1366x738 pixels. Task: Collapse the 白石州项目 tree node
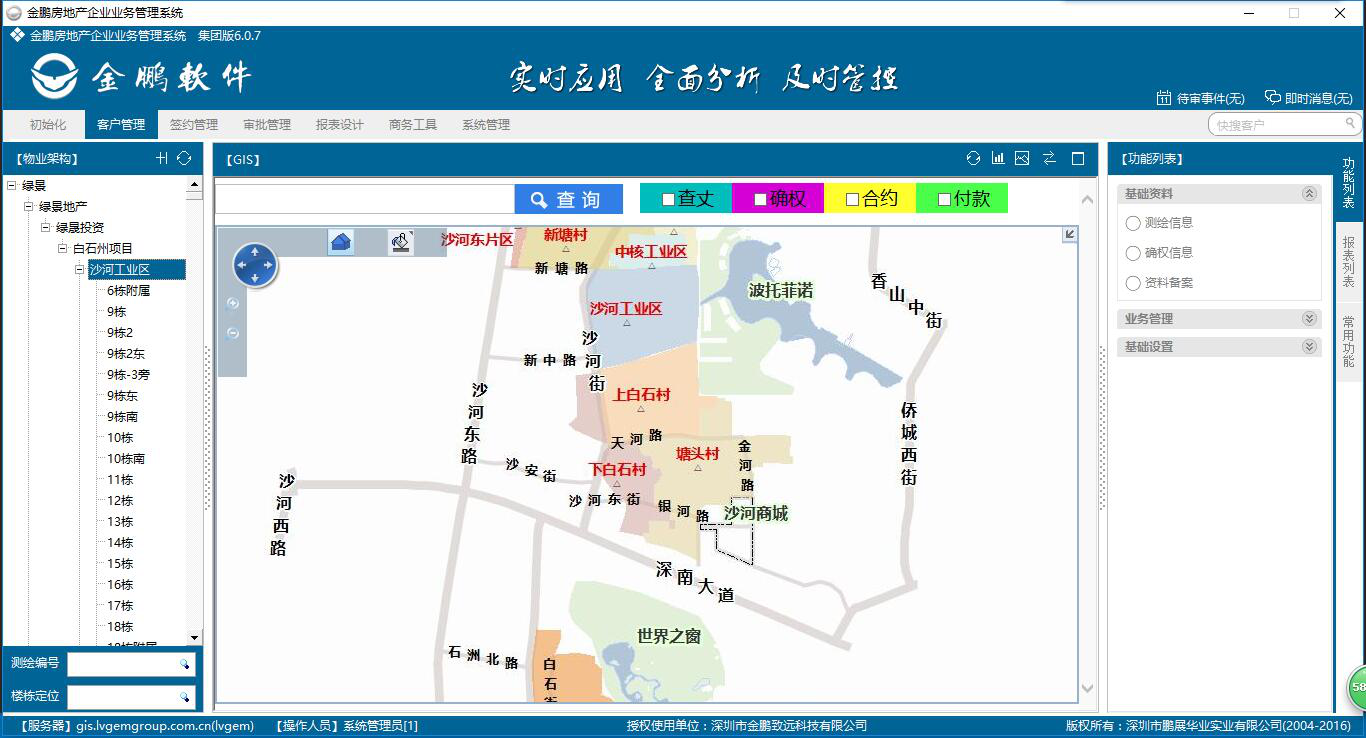coord(62,248)
